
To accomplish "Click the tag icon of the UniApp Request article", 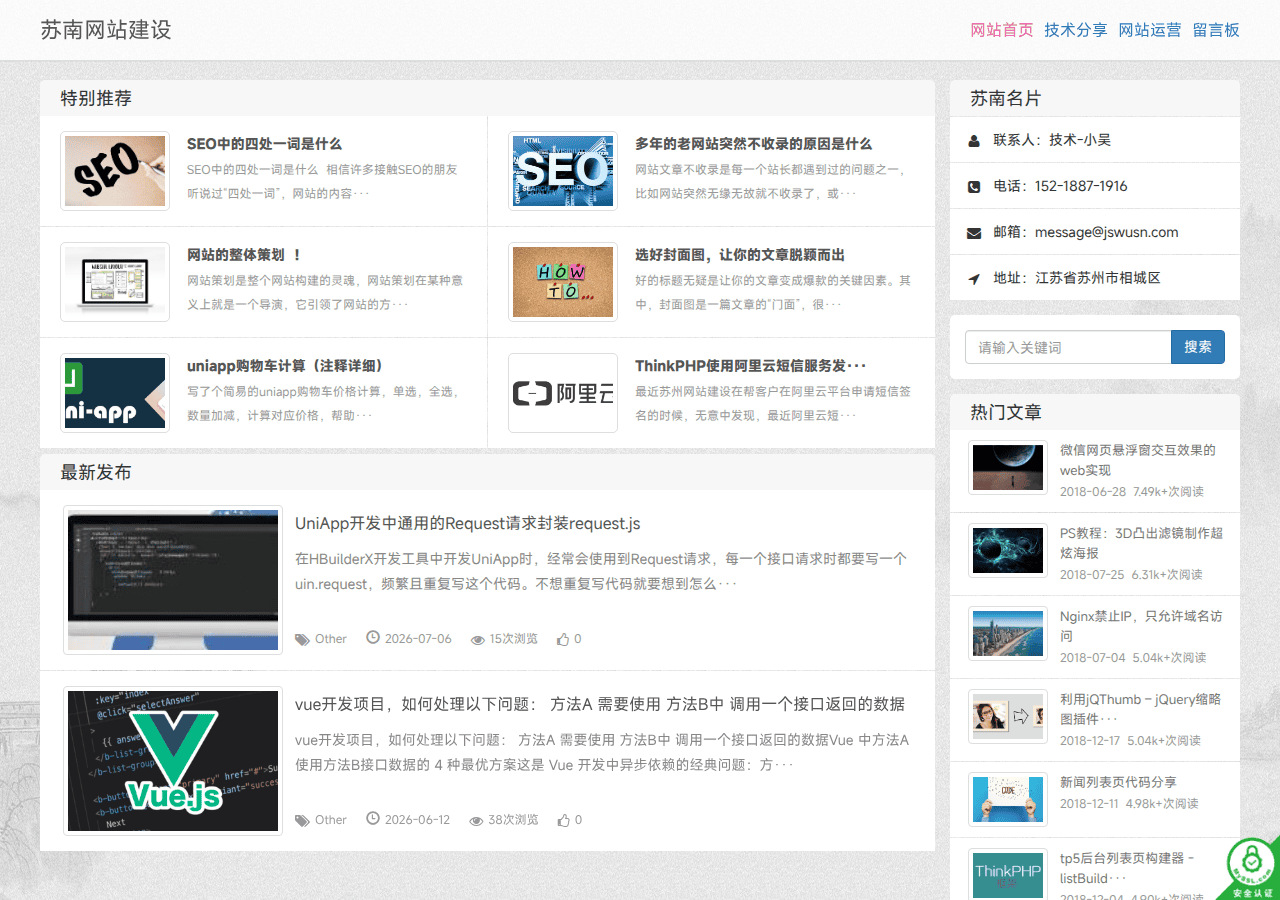I will [x=302, y=639].
